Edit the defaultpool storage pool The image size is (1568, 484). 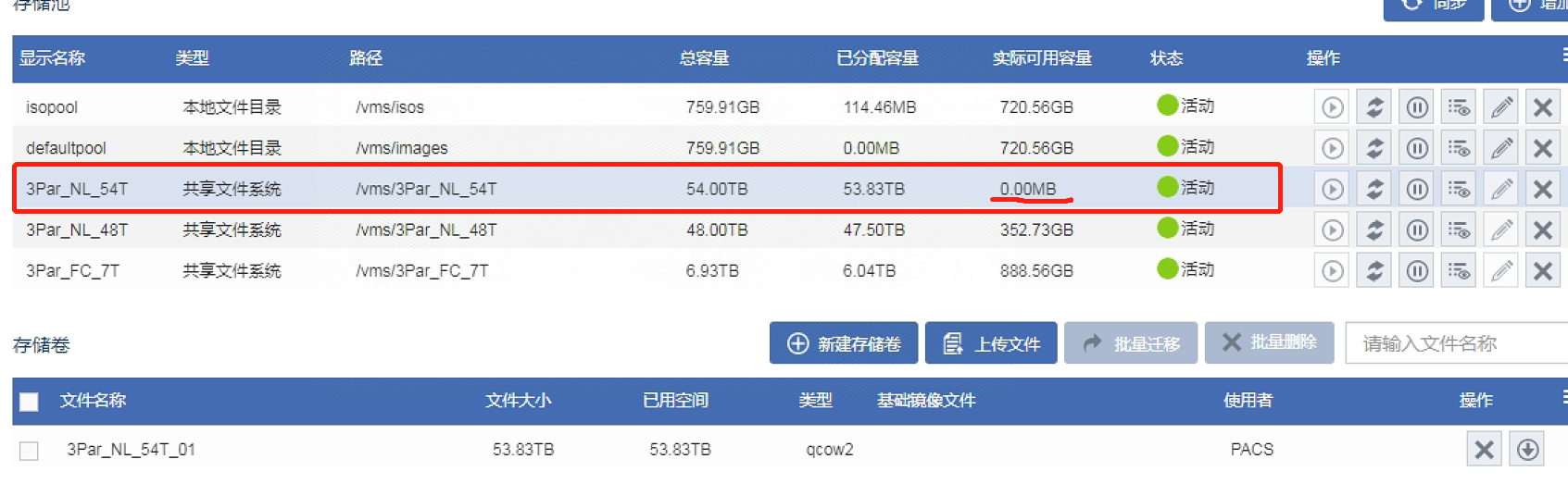coord(1501,148)
